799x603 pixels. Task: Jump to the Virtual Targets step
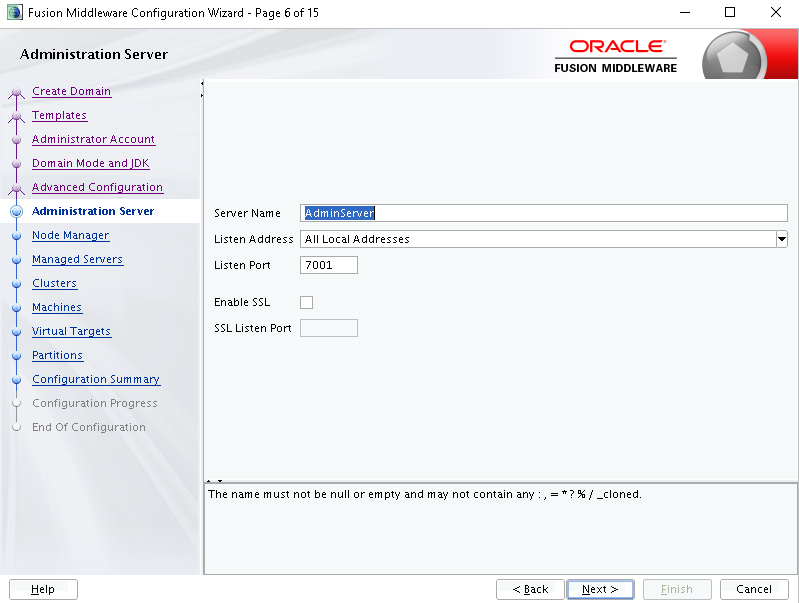click(71, 331)
